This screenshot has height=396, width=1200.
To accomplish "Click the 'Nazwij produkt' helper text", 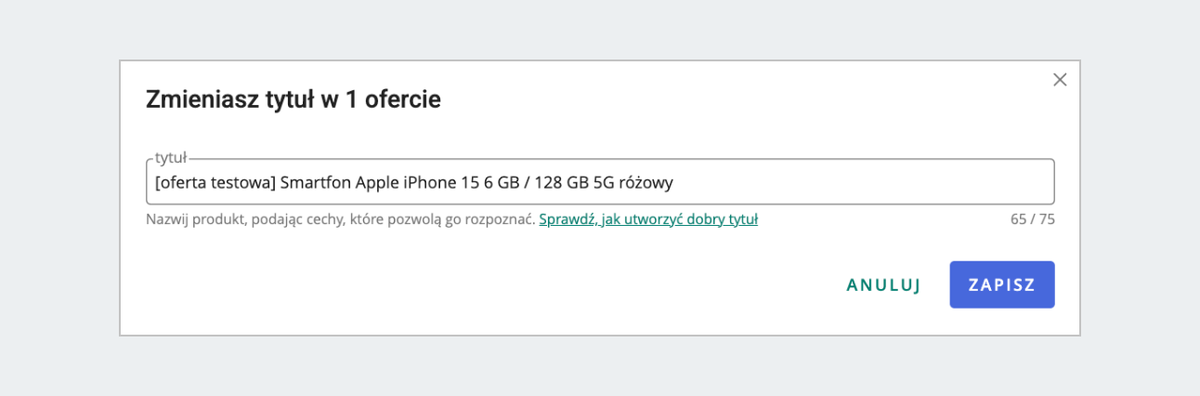I will (x=341, y=219).
